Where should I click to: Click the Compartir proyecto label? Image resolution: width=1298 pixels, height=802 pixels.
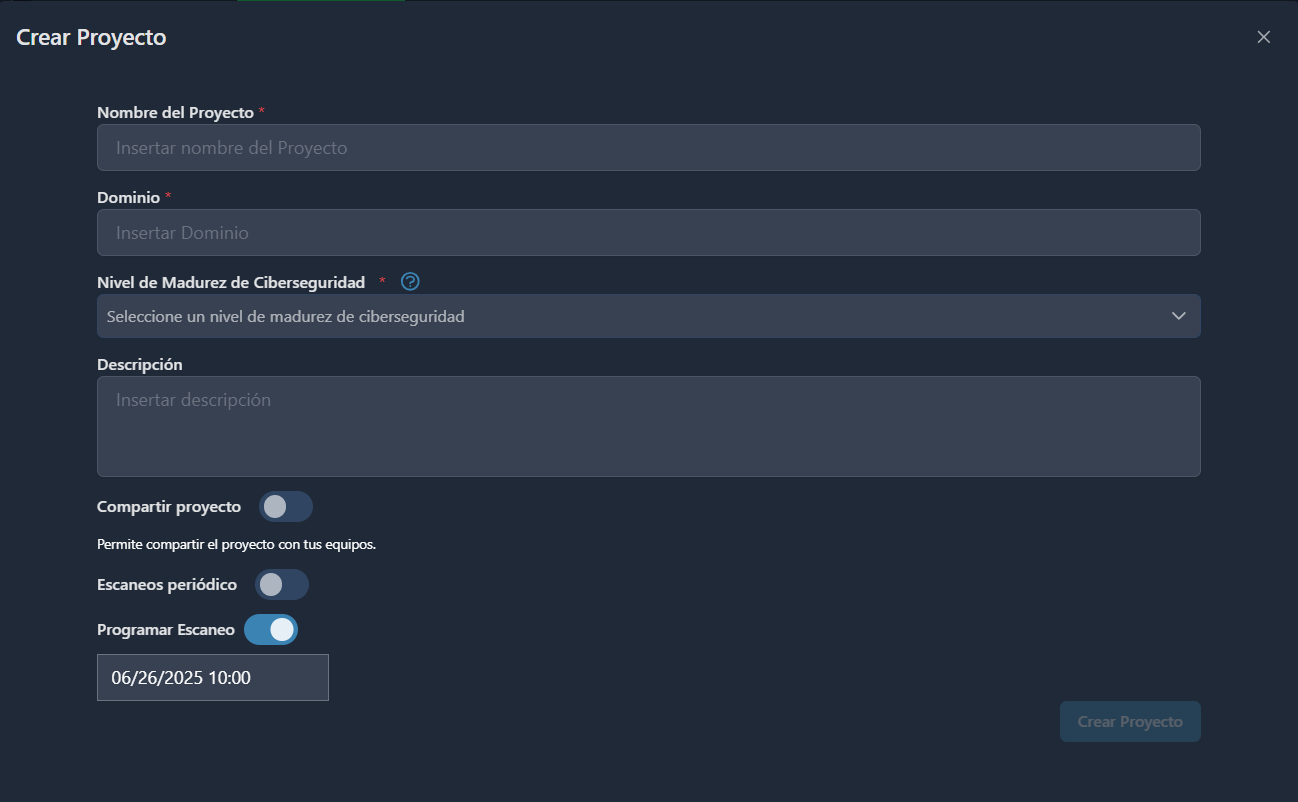click(x=169, y=507)
